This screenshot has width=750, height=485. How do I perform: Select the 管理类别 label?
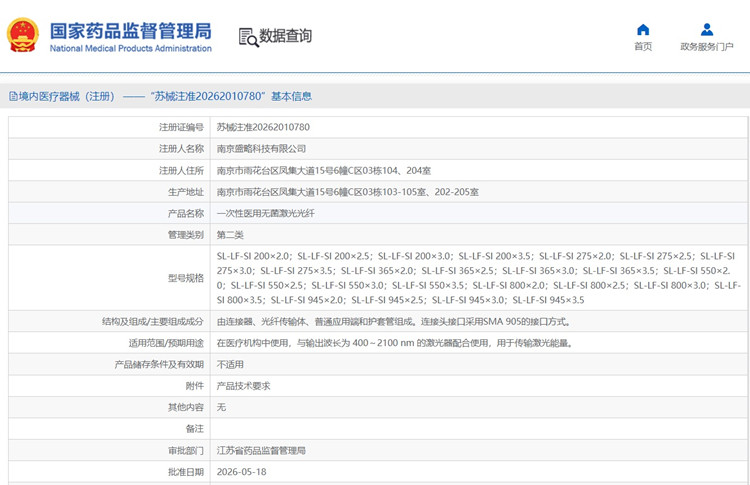coord(186,235)
